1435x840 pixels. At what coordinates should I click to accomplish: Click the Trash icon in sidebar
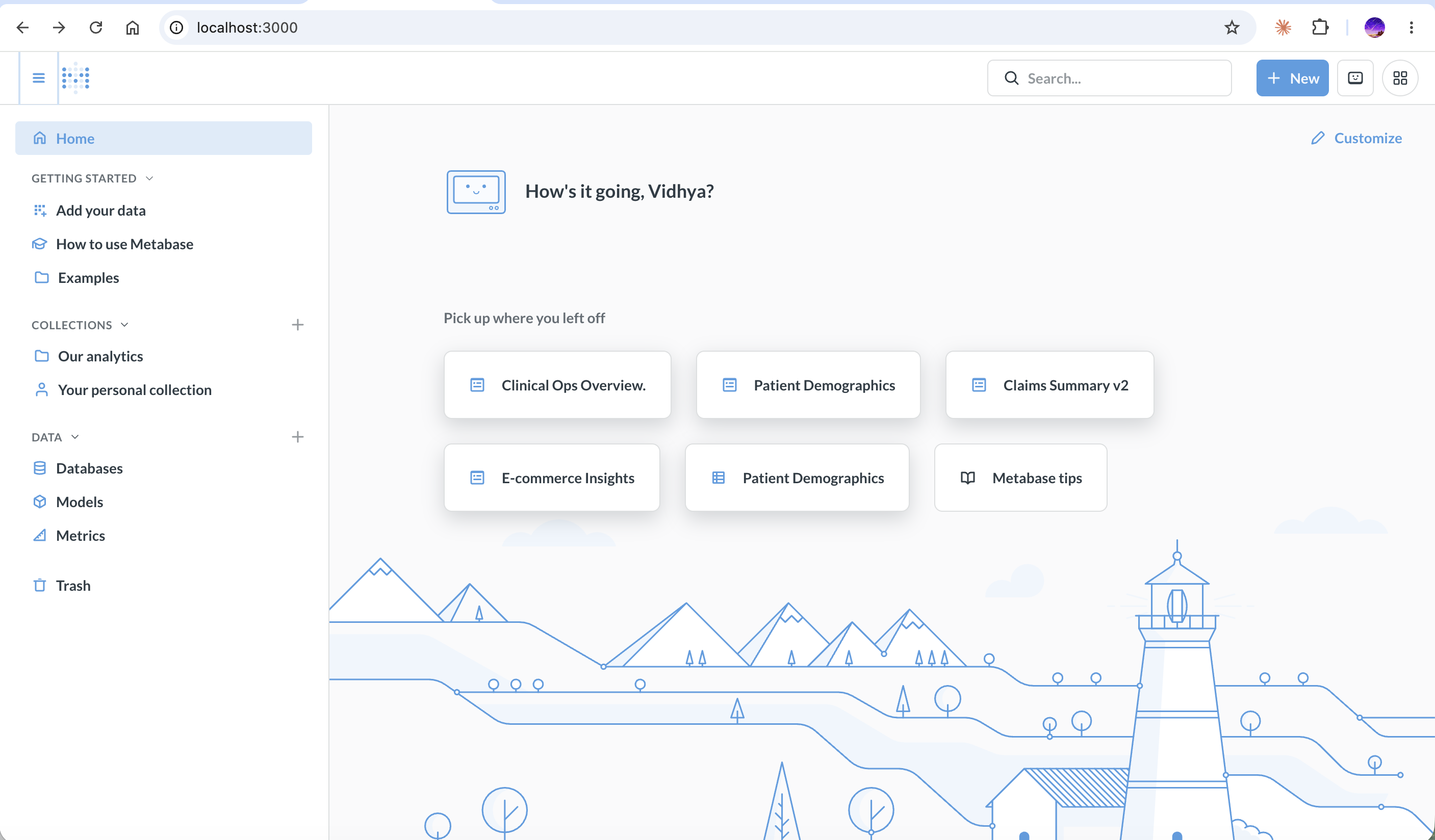point(39,586)
